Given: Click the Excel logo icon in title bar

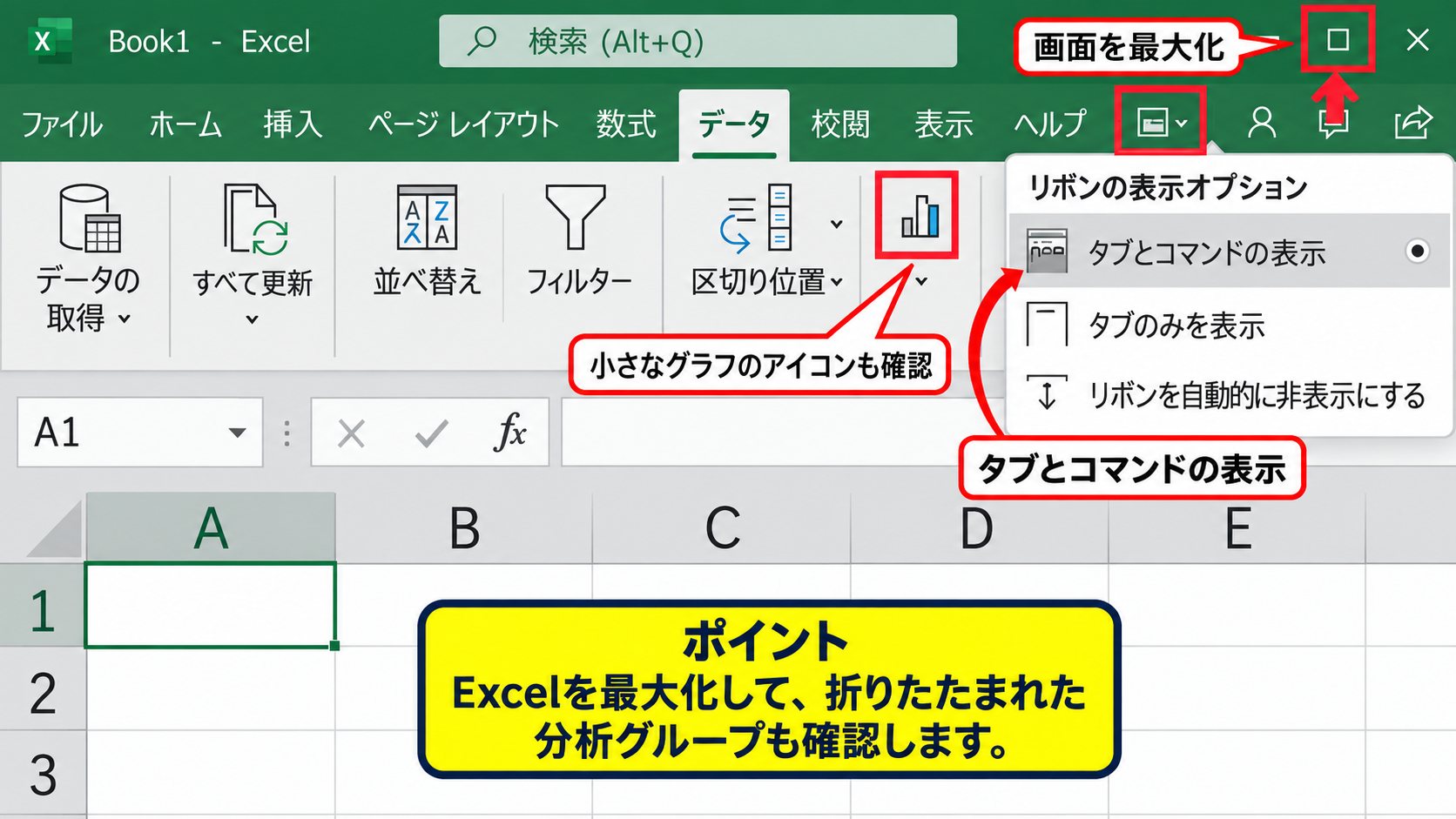Looking at the screenshot, I should (49, 41).
